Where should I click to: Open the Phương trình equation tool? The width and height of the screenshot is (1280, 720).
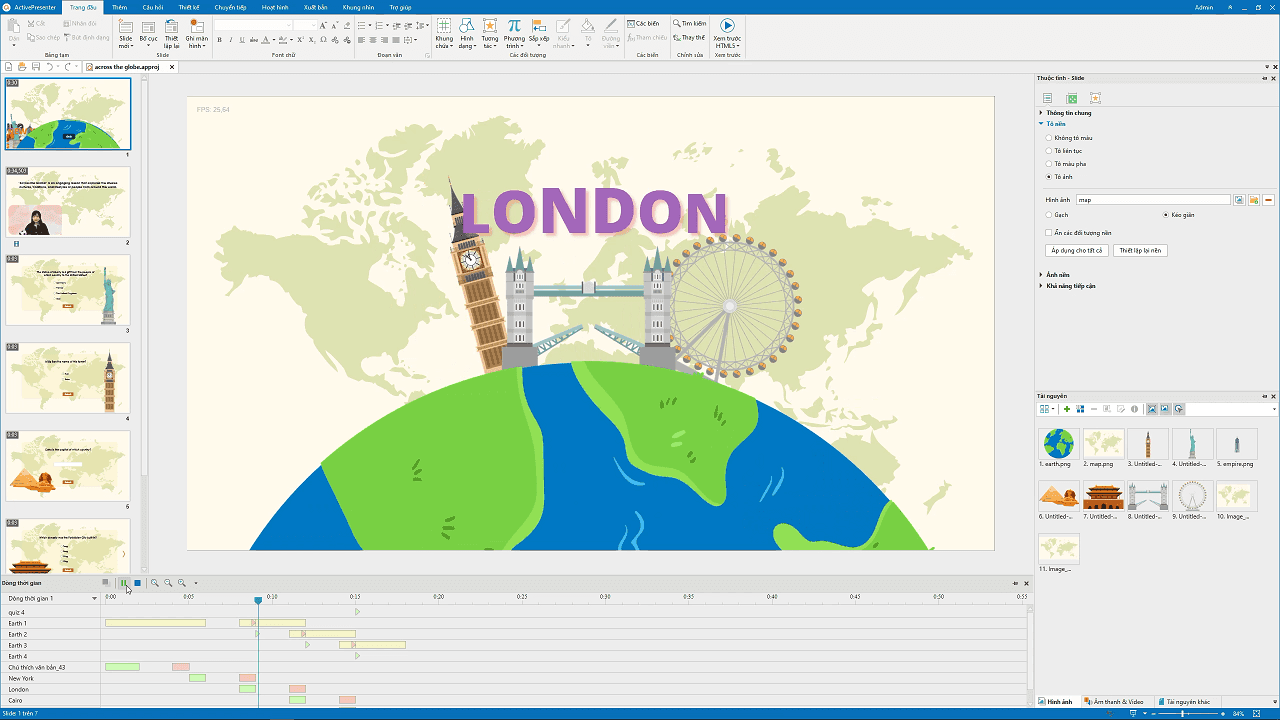[514, 33]
